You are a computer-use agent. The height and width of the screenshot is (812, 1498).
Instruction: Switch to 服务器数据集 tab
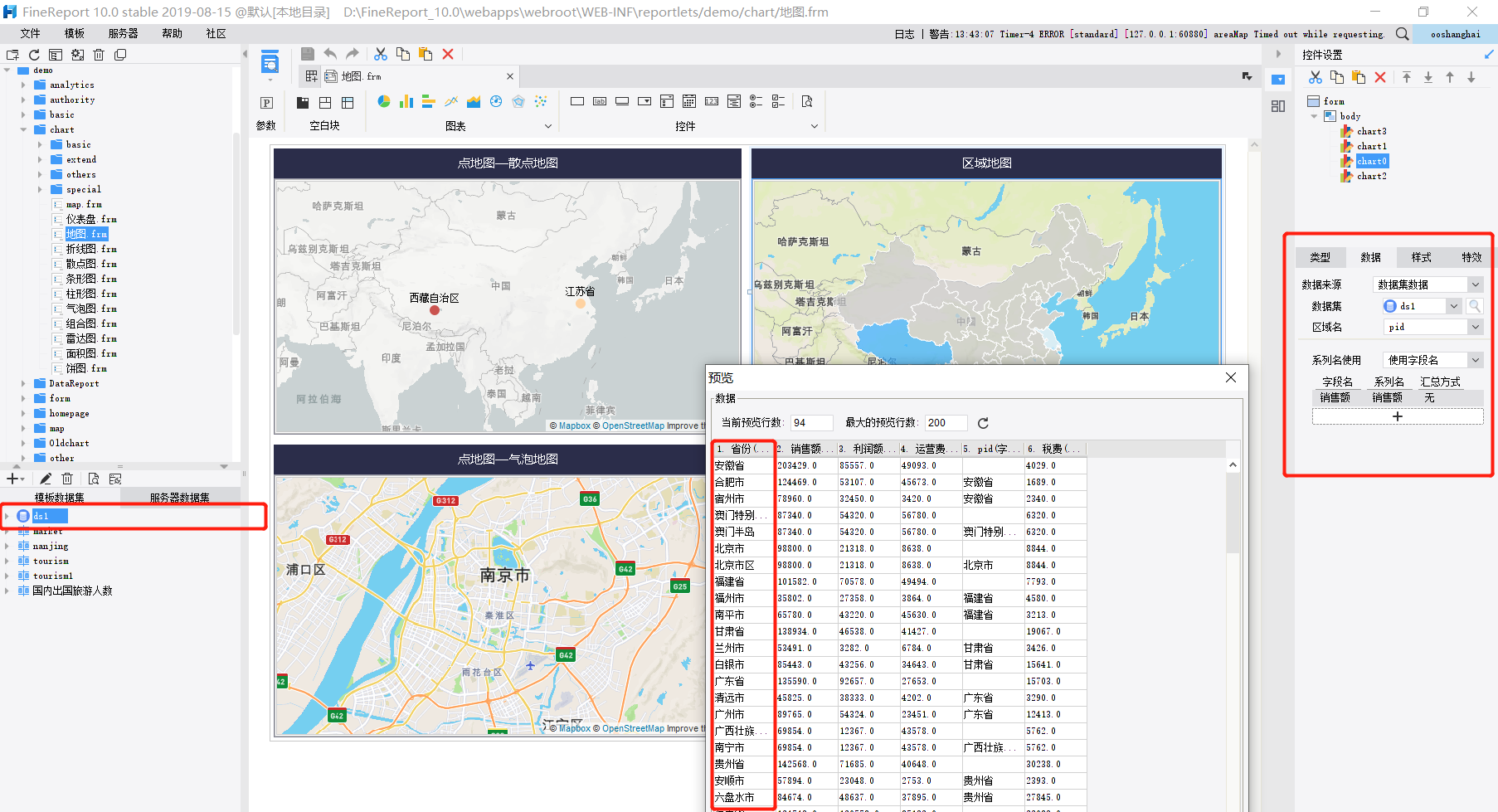(180, 498)
